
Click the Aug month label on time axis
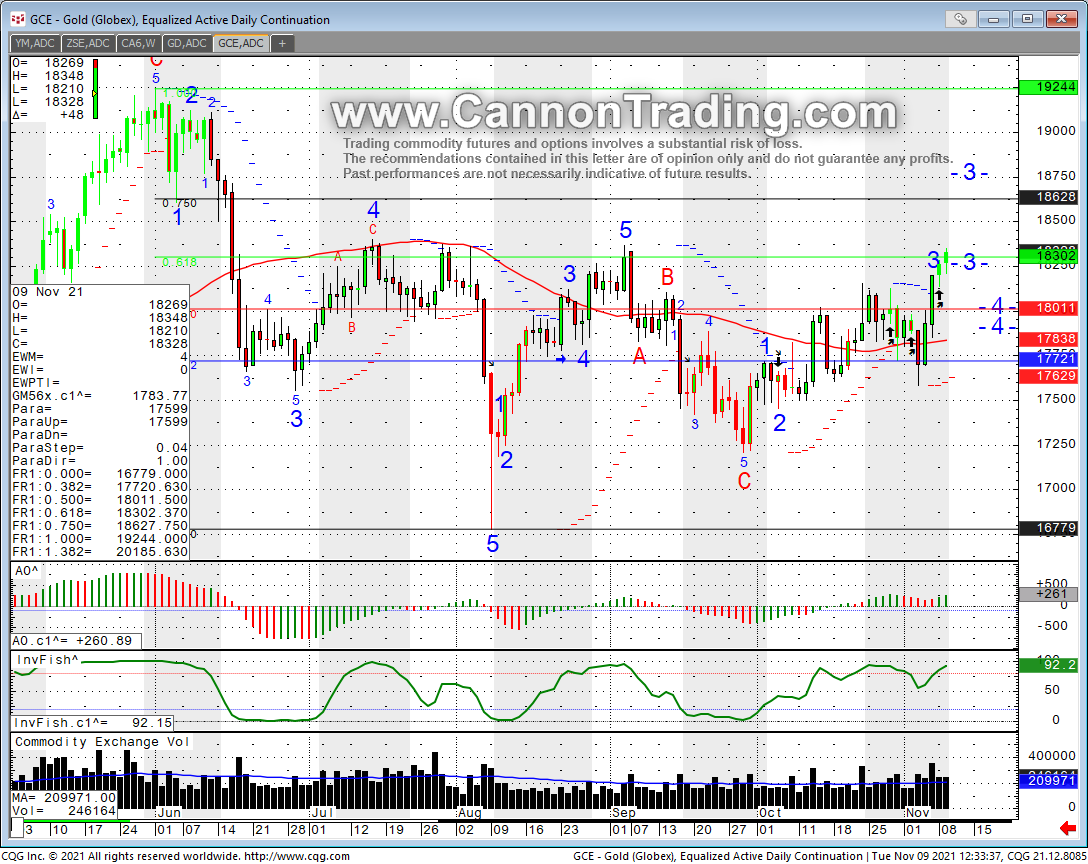pos(470,813)
